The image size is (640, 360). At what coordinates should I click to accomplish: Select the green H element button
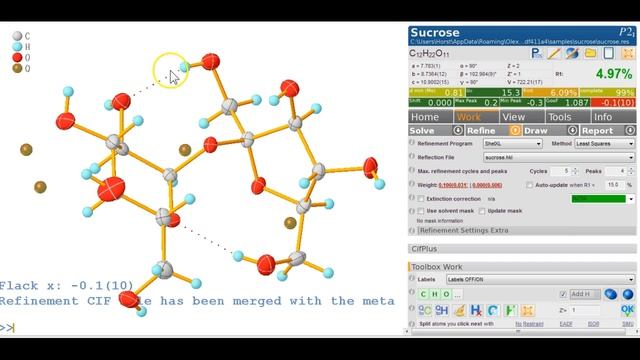point(435,294)
